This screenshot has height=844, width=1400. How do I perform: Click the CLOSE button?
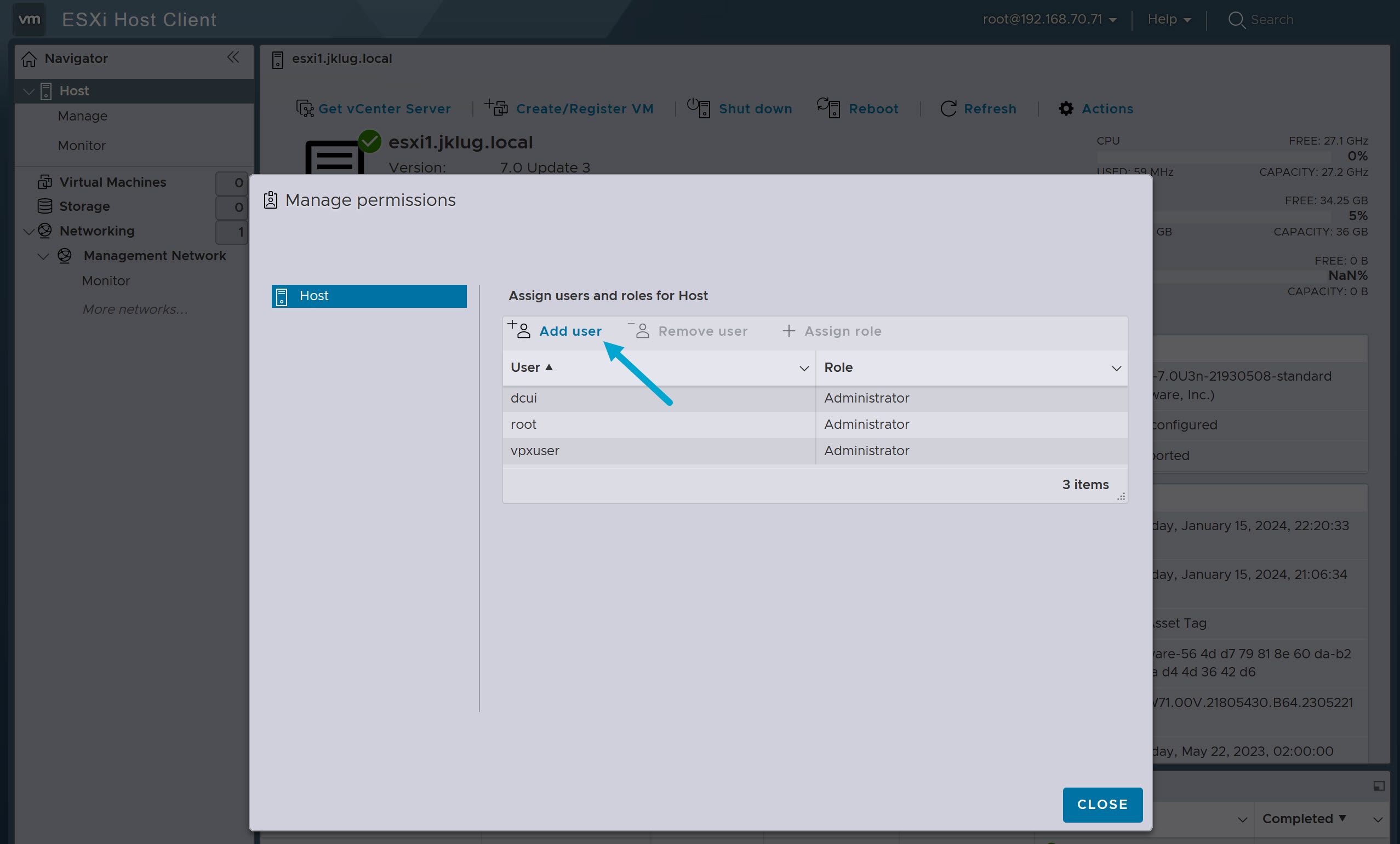pos(1102,804)
